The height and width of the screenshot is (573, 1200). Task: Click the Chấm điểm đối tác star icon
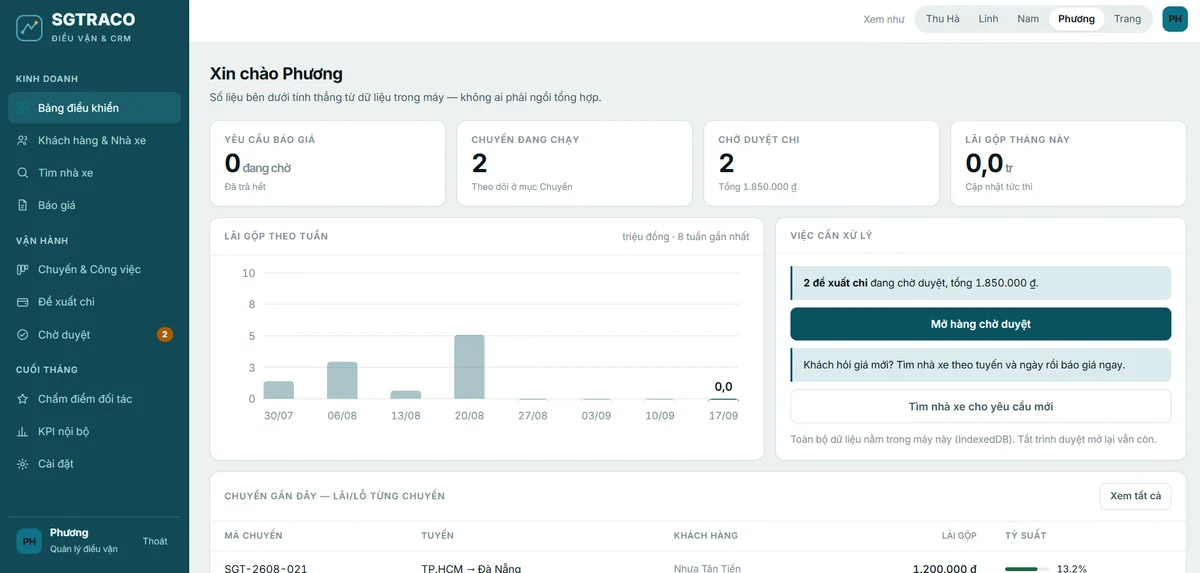coord(22,399)
